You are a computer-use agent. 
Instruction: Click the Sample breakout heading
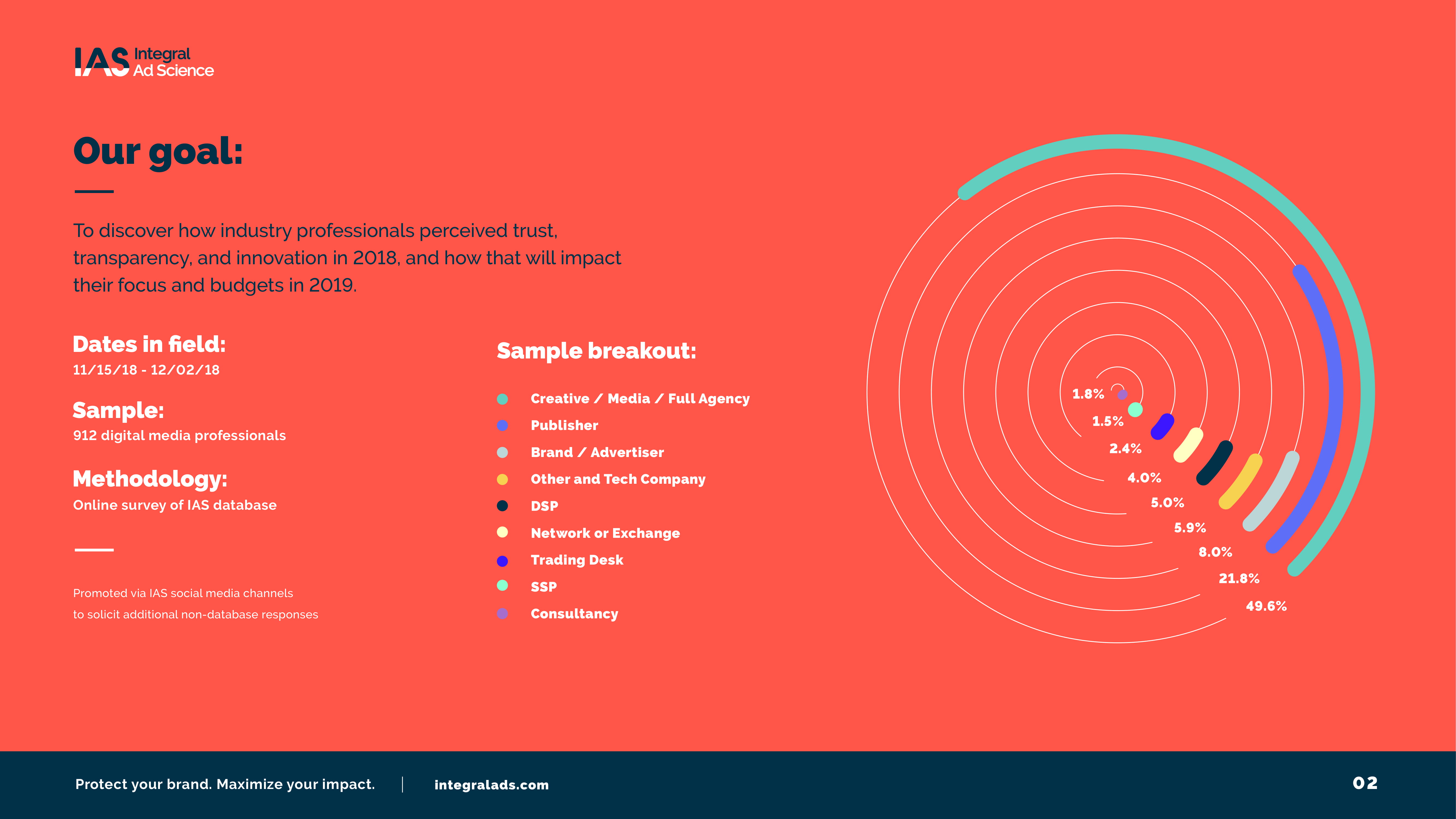pos(596,351)
